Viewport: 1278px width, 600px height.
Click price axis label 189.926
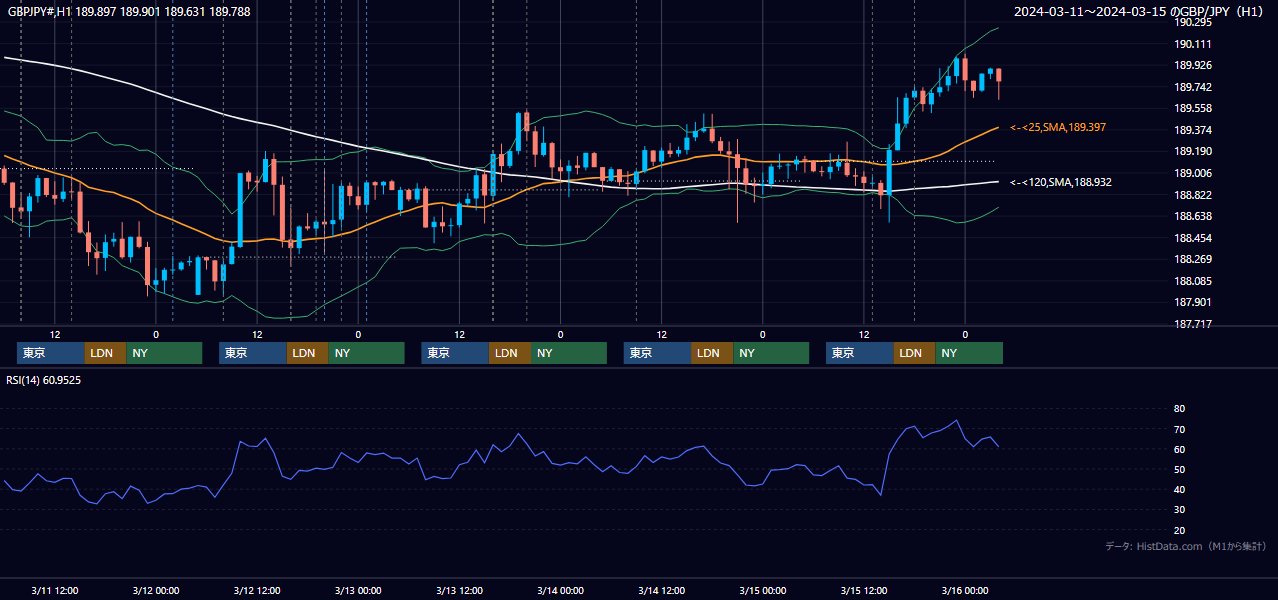tap(1193, 65)
